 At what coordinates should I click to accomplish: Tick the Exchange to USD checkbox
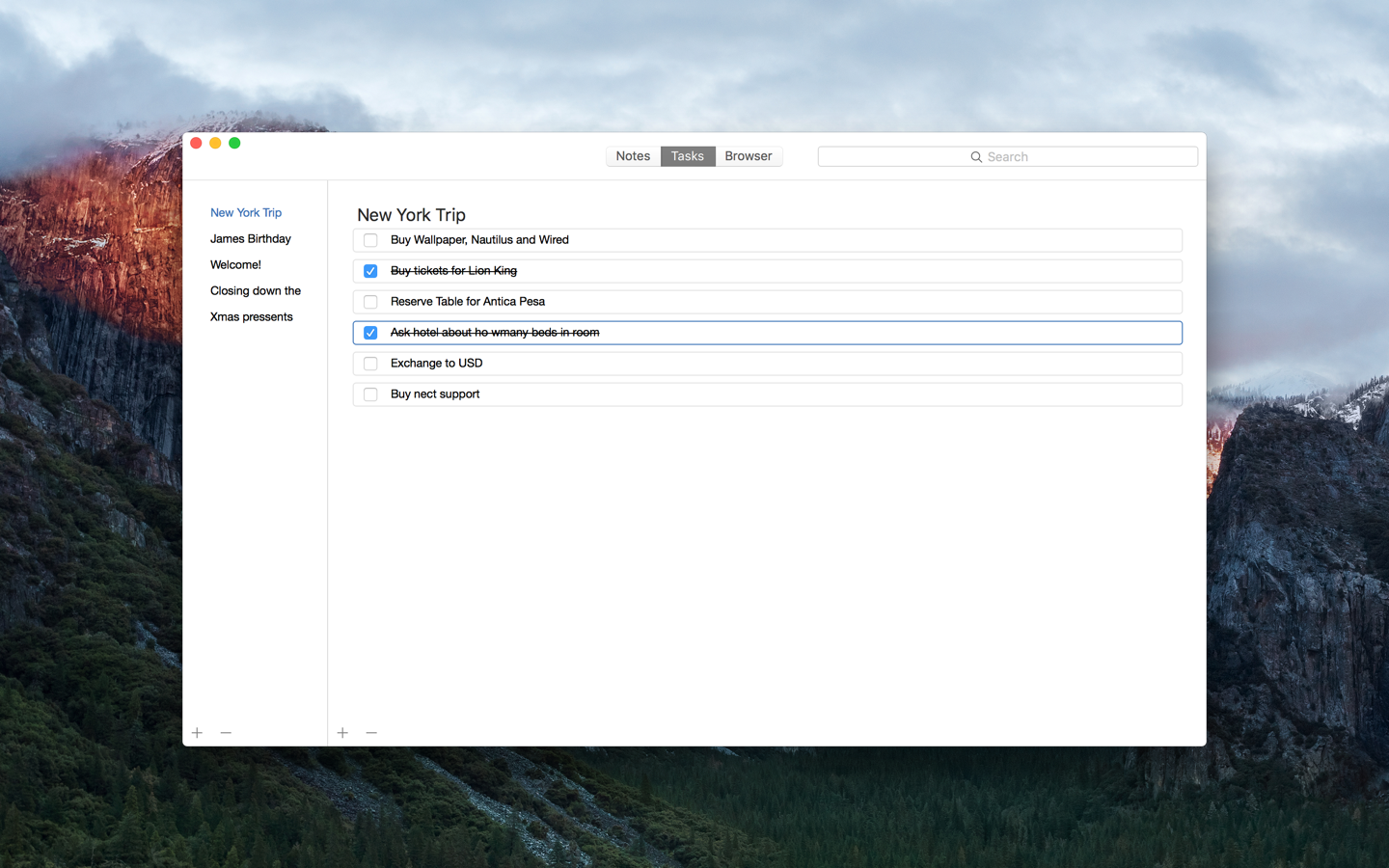click(x=370, y=364)
